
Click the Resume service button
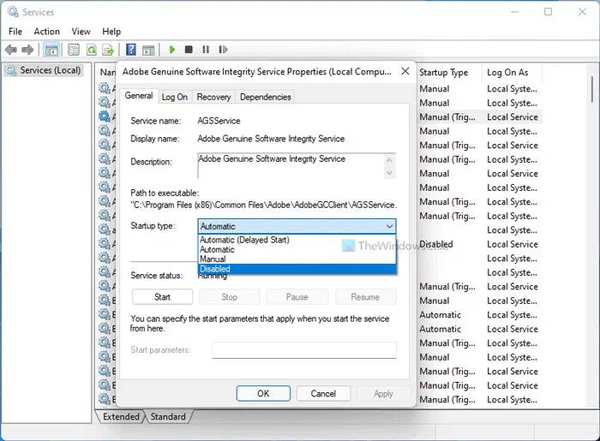[365, 297]
